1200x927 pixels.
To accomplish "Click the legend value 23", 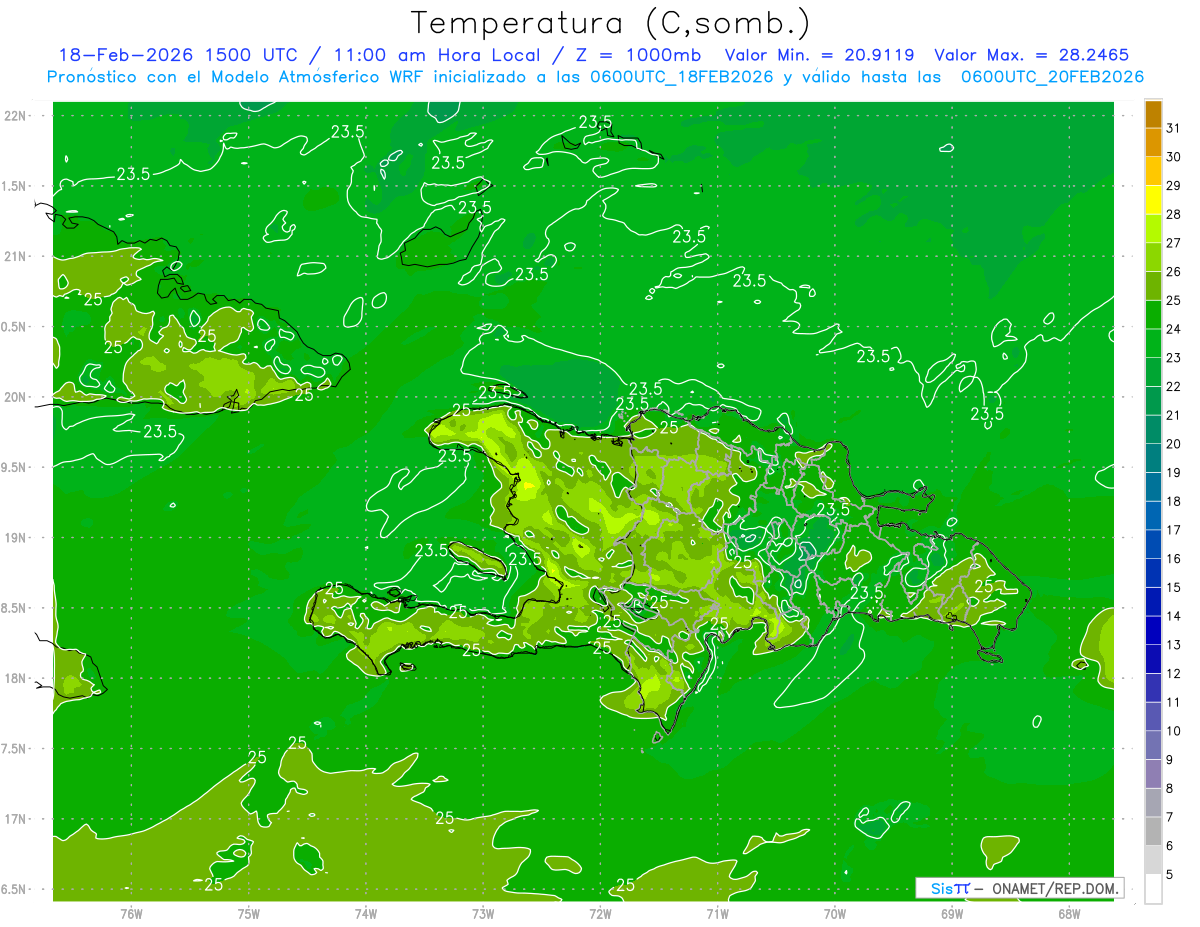I will click(x=1173, y=357).
